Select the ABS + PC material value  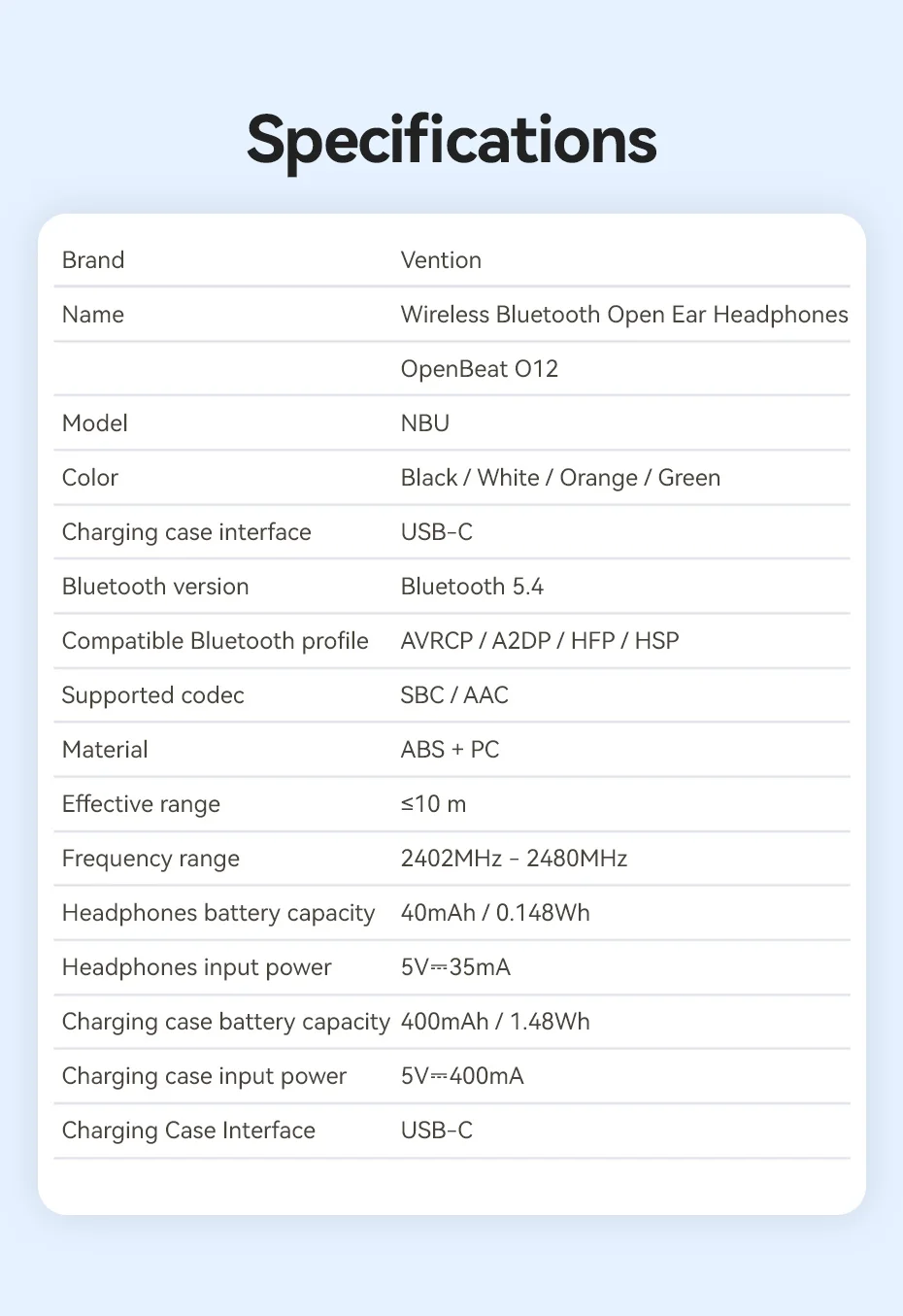[x=450, y=750]
